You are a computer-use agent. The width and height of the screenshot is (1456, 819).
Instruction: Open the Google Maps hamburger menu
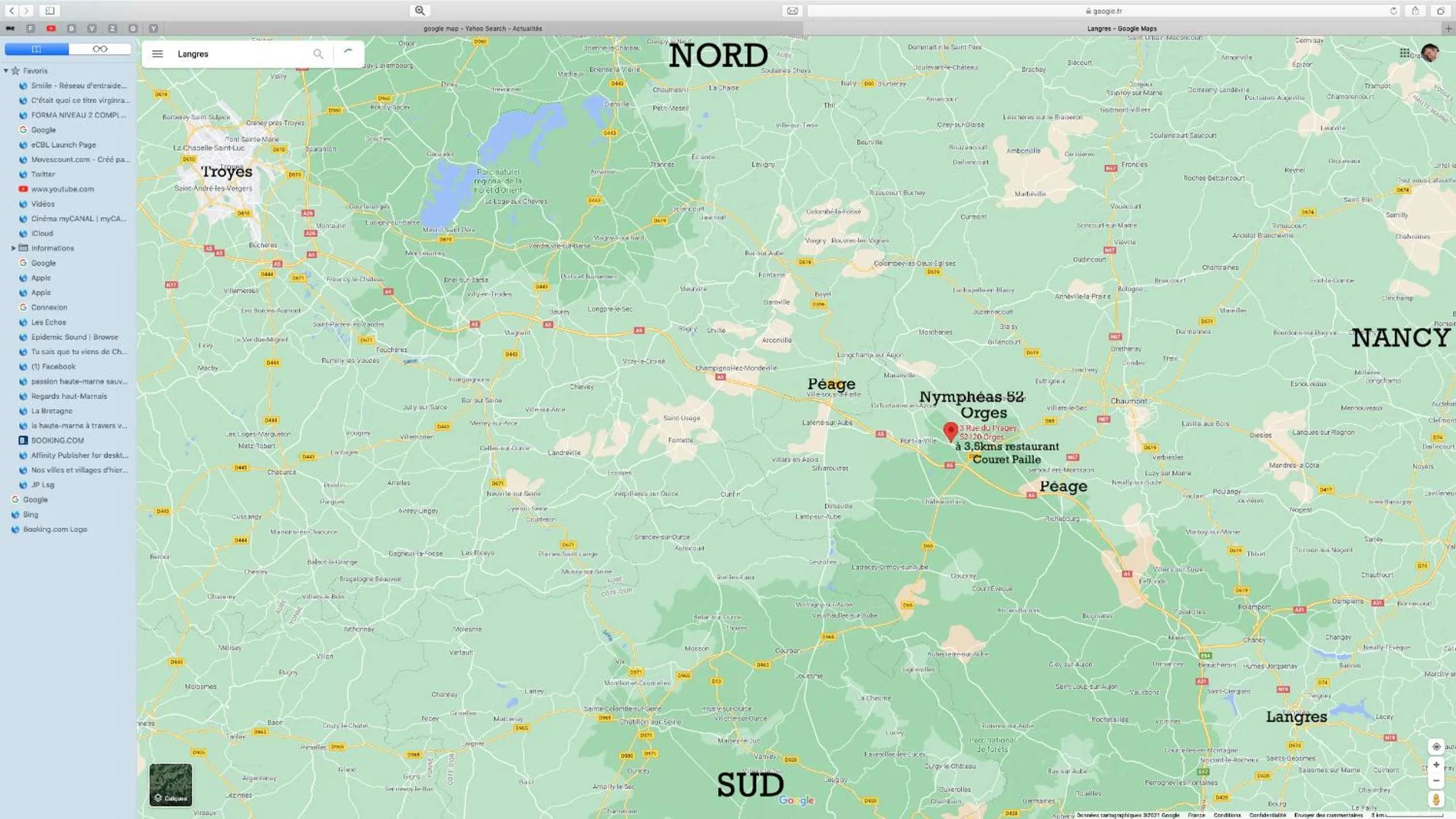tap(158, 54)
